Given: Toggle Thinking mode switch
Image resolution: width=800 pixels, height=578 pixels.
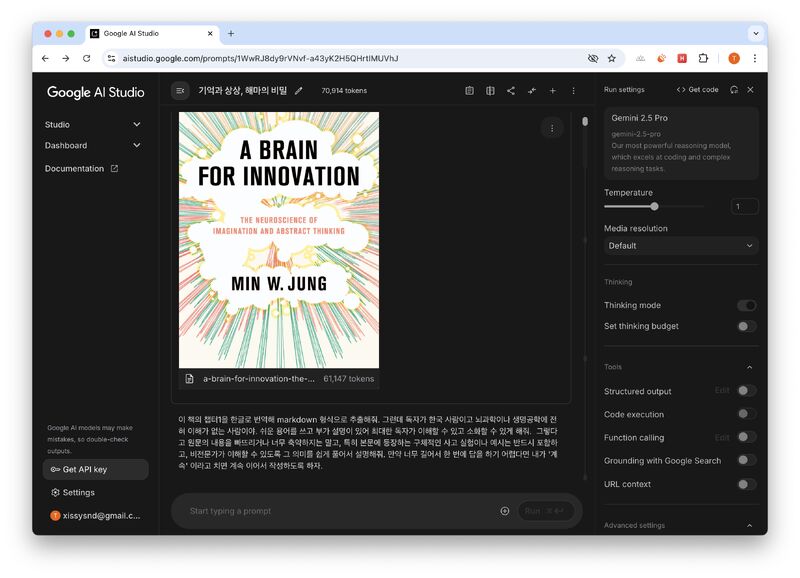Looking at the screenshot, I should pos(746,305).
